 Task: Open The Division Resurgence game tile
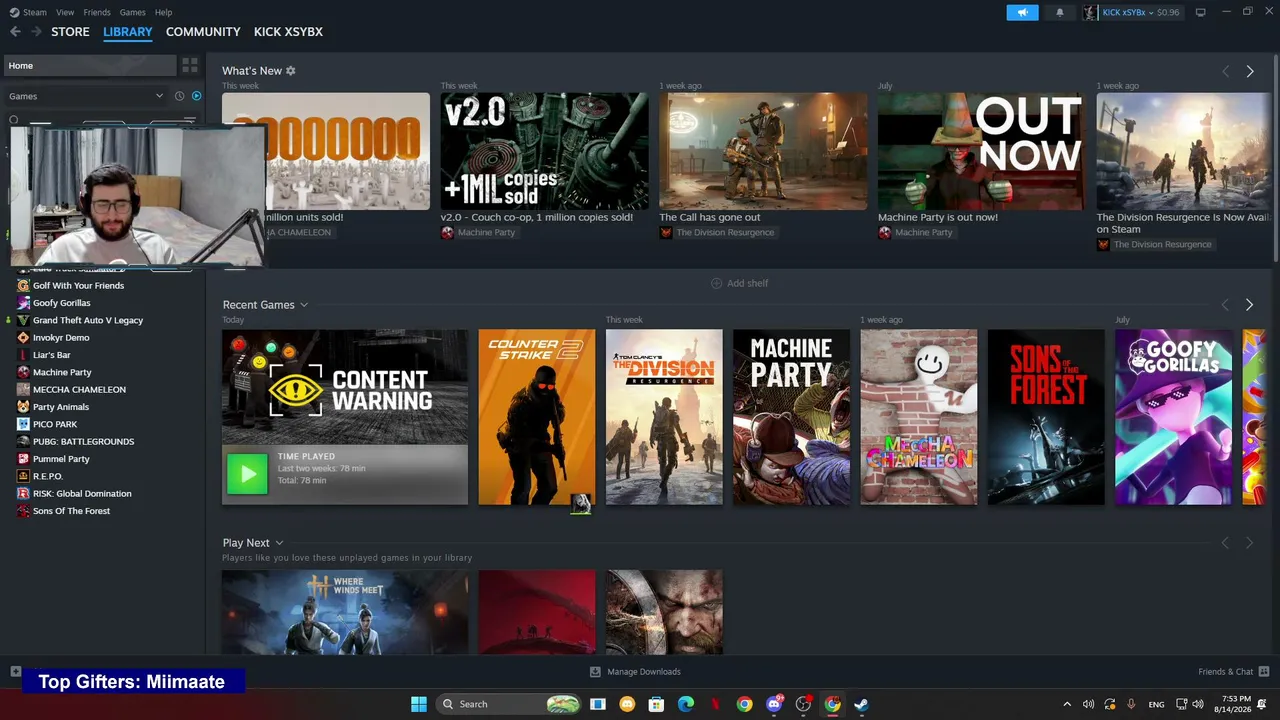click(664, 417)
